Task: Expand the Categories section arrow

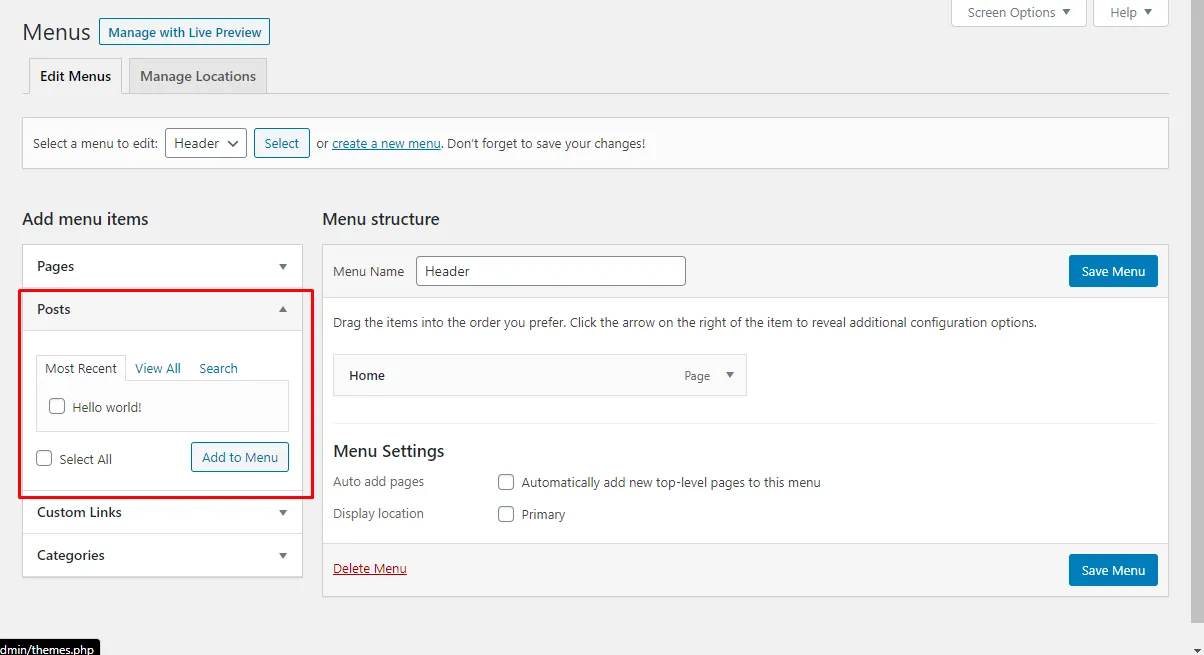Action: 283,556
